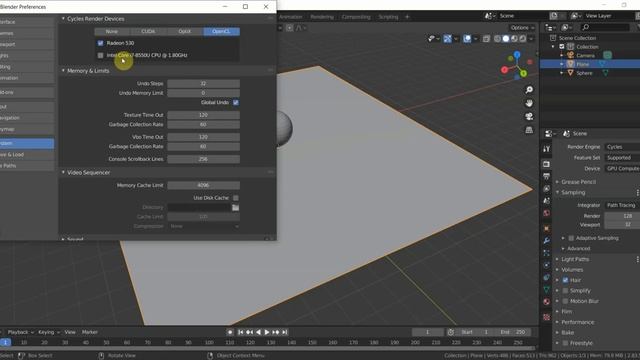640x360 pixels.
Task: Enable the Intel Core i7-8550U CPU checkbox
Action: (x=100, y=55)
